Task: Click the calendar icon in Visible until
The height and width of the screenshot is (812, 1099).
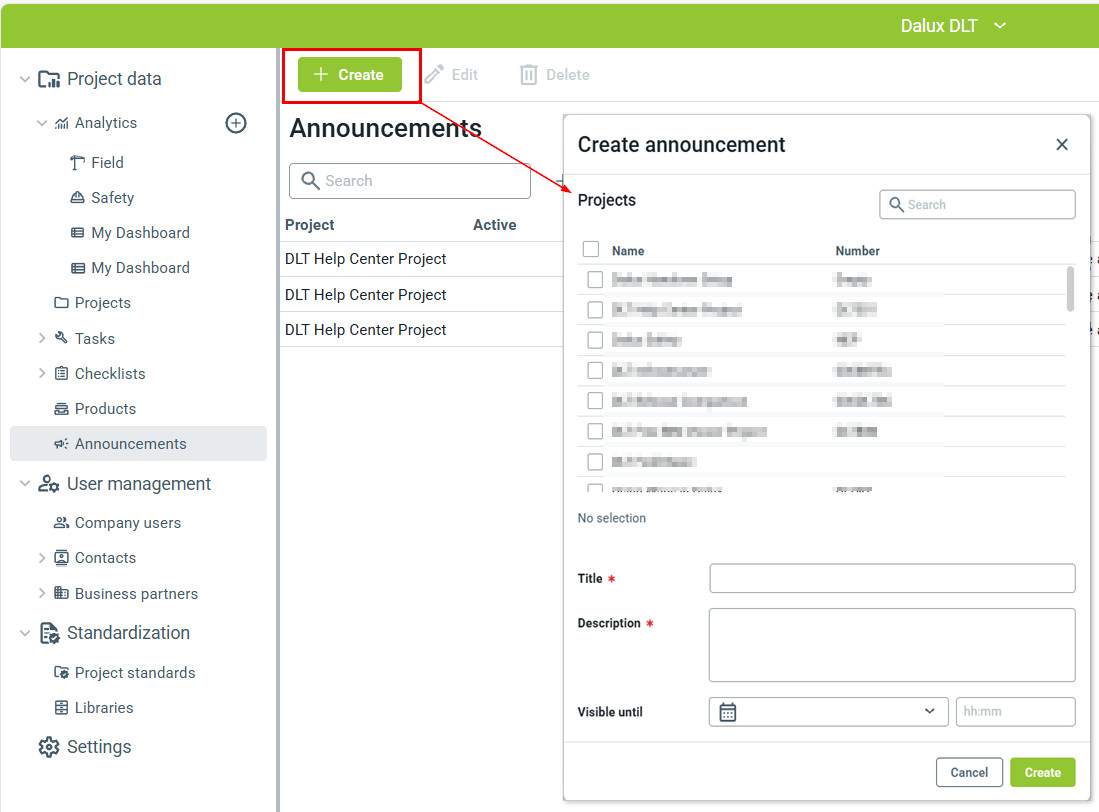Action: (x=728, y=712)
